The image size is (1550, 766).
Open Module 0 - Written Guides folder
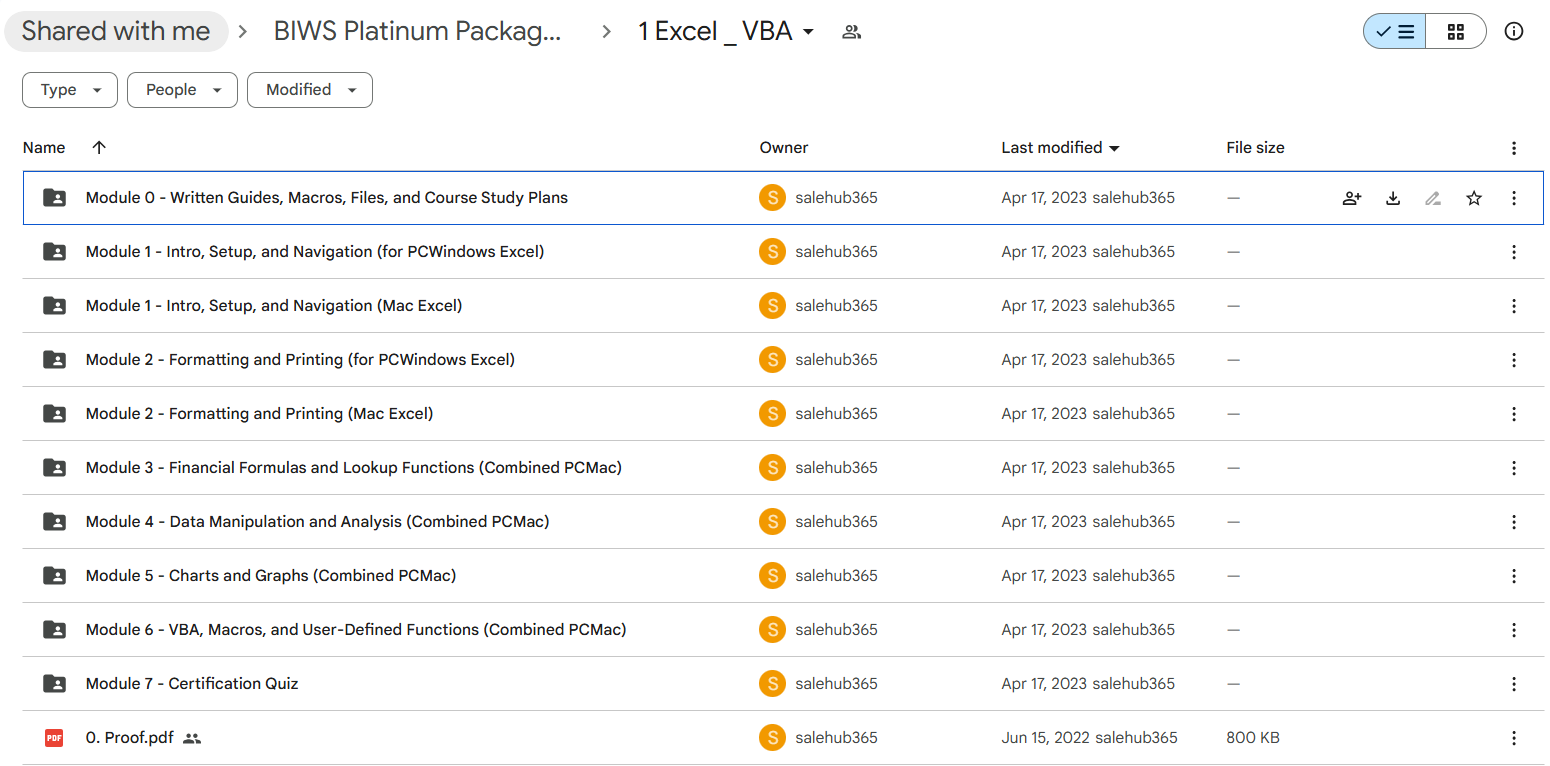(x=327, y=198)
